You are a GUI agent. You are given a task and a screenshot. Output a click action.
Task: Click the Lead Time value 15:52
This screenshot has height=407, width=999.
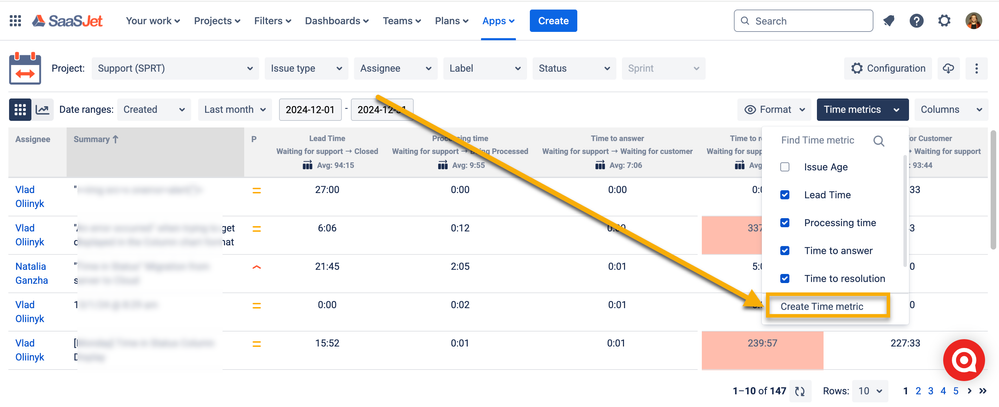[327, 343]
